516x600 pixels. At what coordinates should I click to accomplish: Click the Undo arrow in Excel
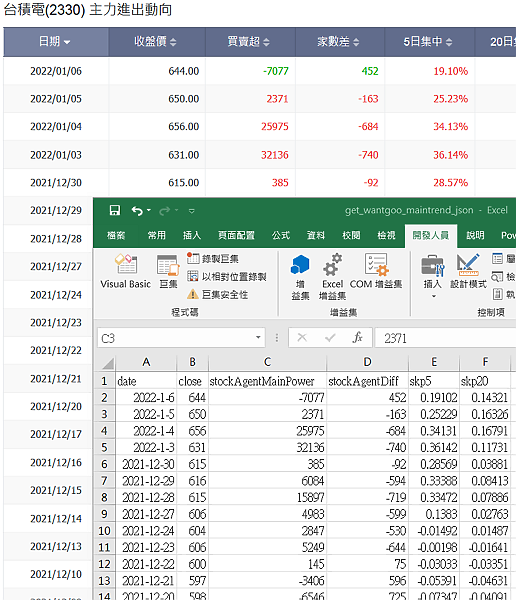pos(137,210)
